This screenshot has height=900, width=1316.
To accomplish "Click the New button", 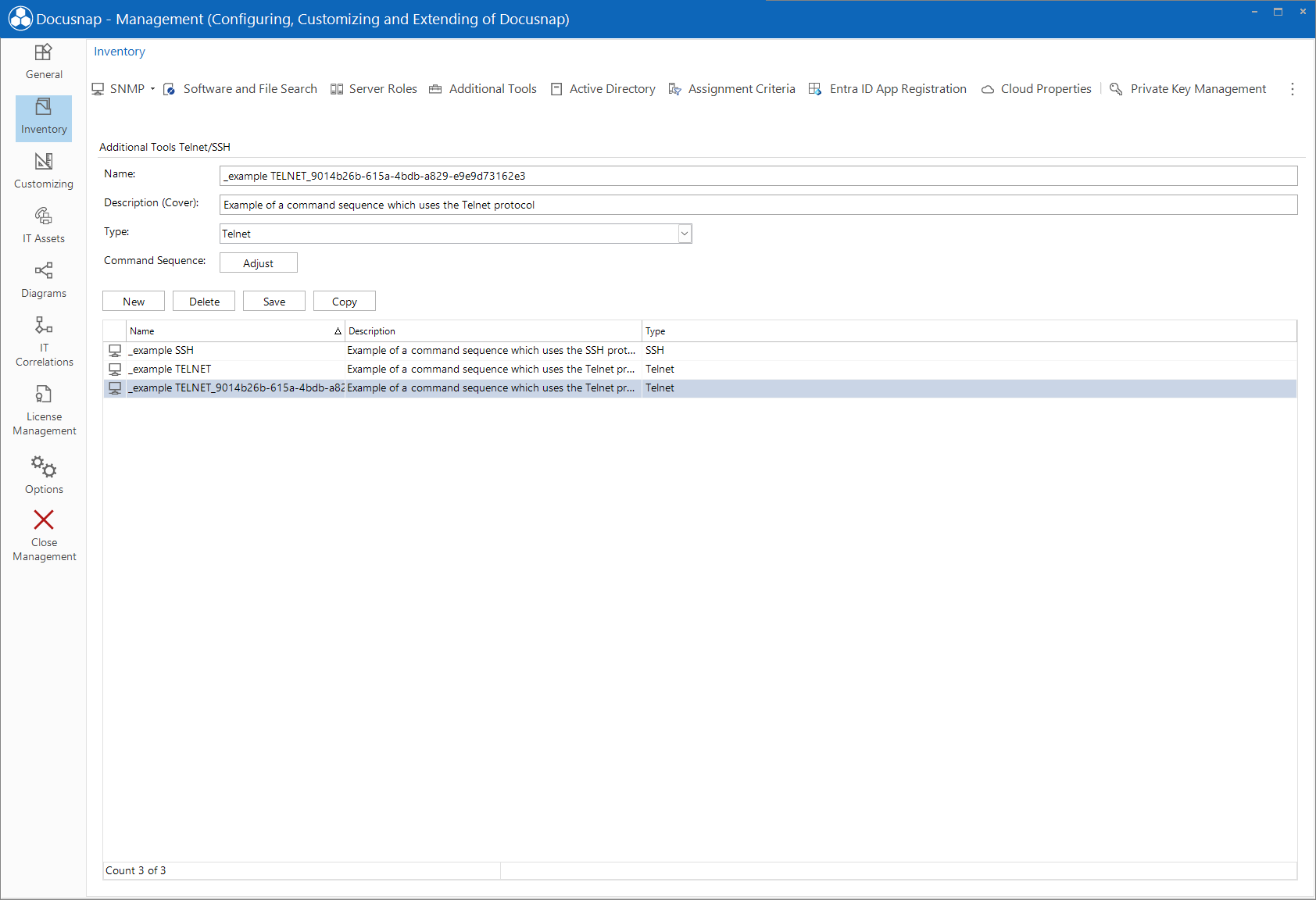I will (x=134, y=302).
